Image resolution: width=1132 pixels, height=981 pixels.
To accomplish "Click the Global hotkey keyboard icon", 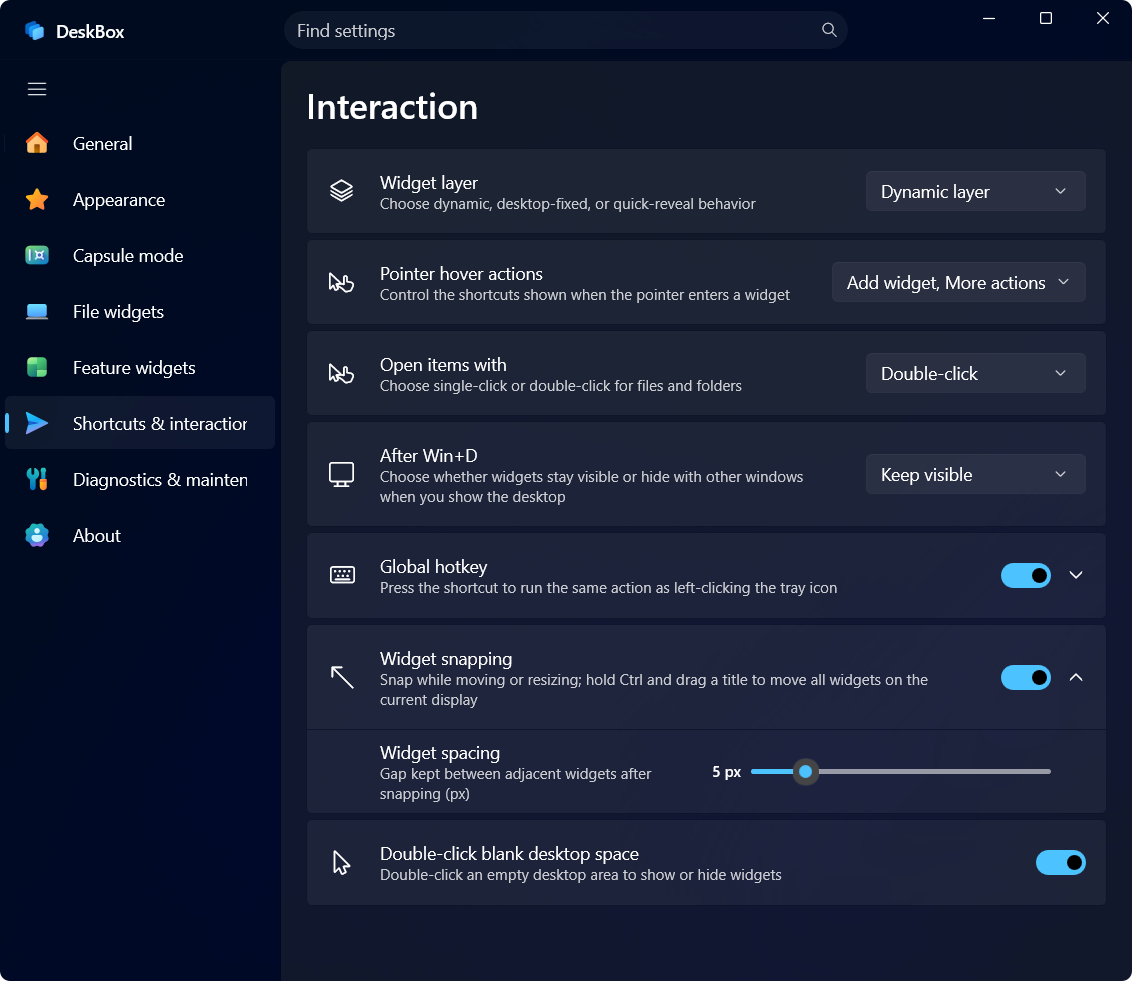I will point(342,575).
